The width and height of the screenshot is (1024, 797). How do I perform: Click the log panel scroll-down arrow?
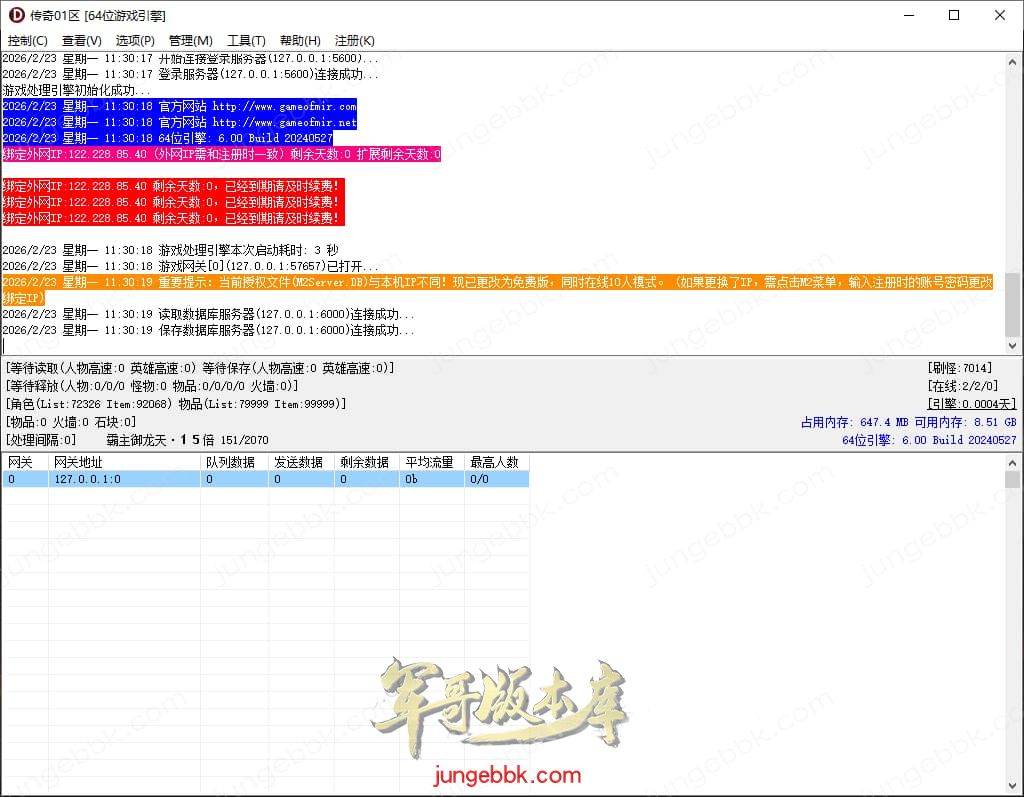1013,345
